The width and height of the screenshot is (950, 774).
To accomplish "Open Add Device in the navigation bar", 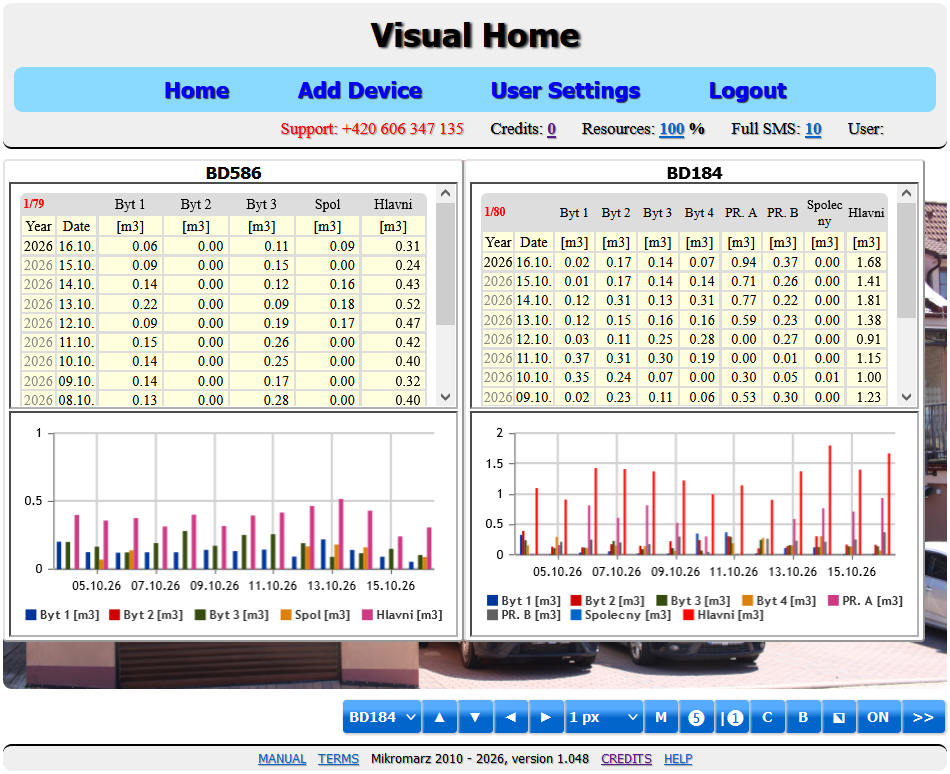I will [x=360, y=90].
